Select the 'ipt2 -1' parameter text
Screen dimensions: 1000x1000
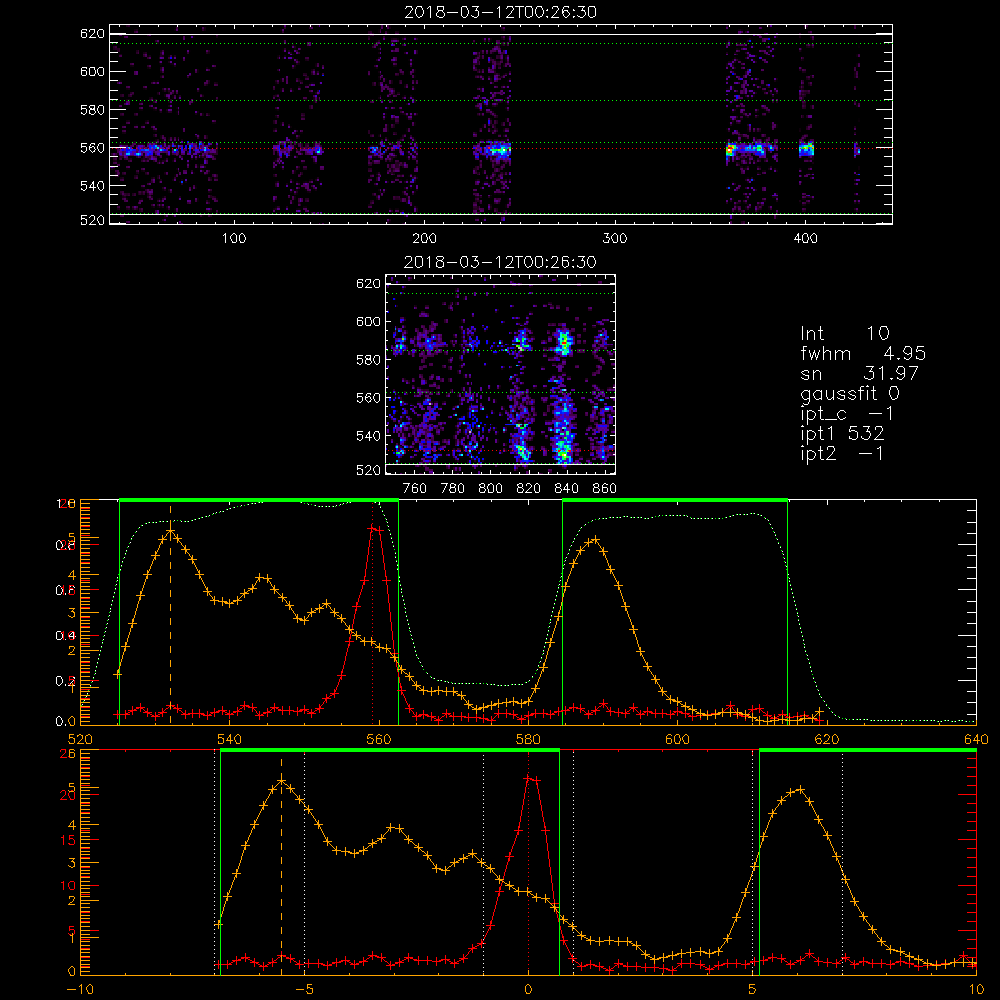click(842, 453)
